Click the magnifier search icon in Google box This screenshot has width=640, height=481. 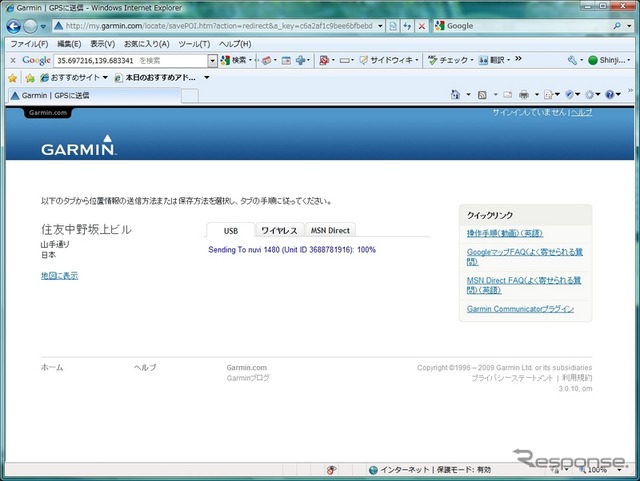click(617, 26)
